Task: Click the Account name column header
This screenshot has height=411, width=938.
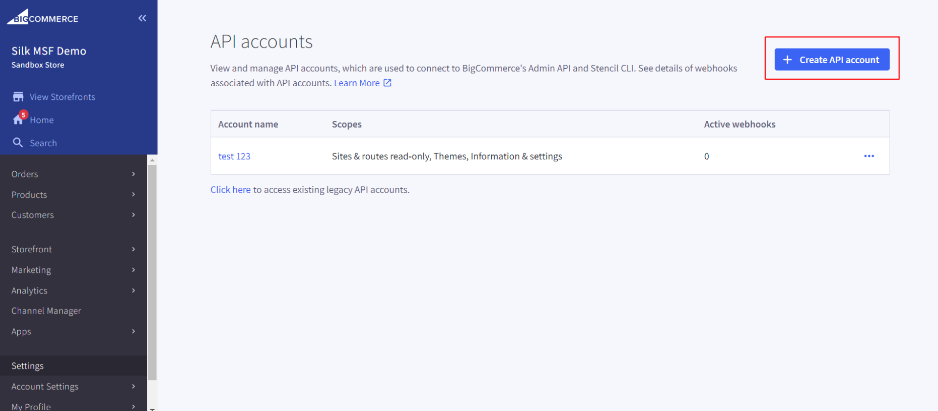Action: (248, 124)
